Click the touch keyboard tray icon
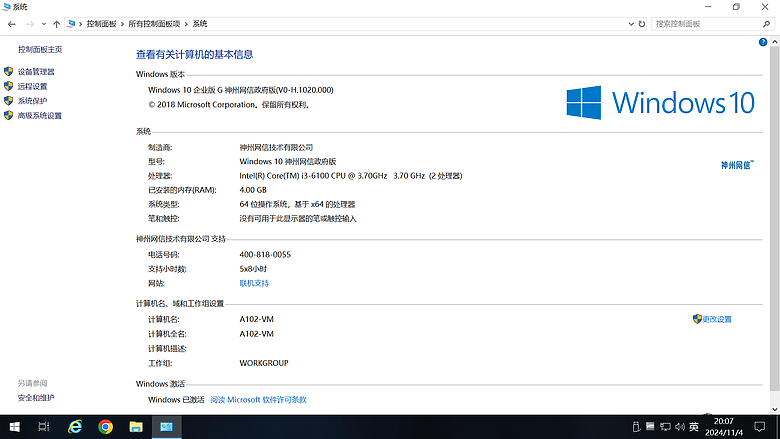Image resolution: width=780 pixels, height=439 pixels. (x=650, y=426)
